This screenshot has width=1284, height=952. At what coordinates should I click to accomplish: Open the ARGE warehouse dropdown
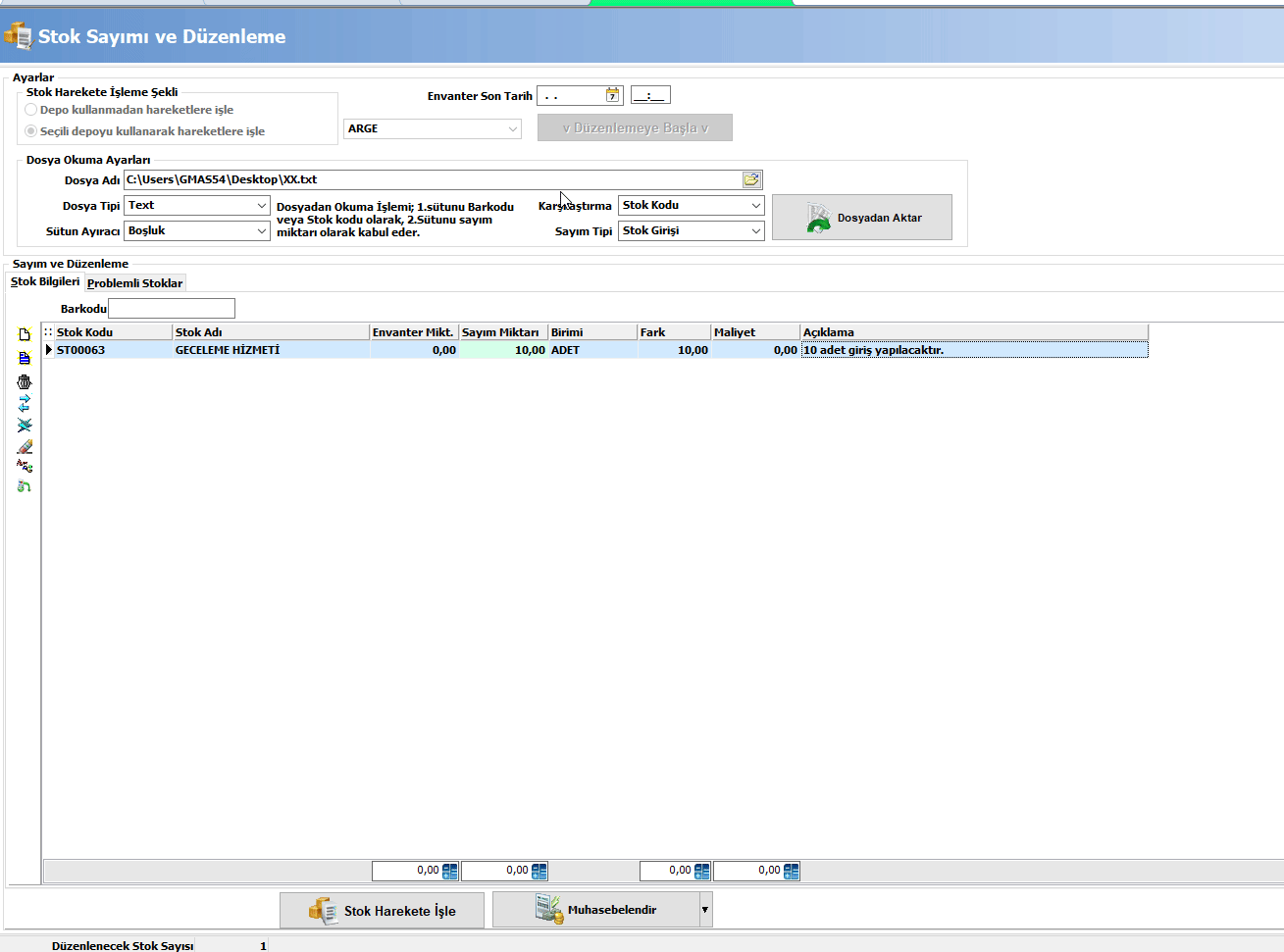coord(513,128)
